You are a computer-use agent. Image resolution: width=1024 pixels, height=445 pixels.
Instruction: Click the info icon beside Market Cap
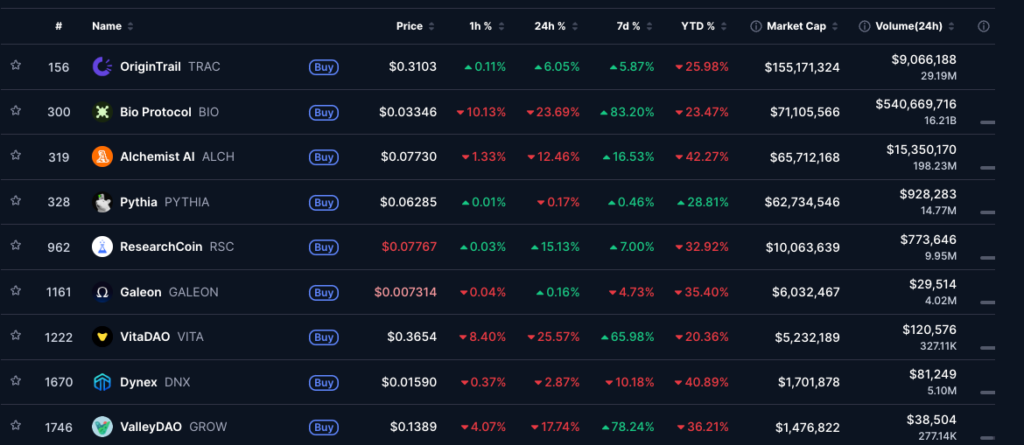click(x=756, y=26)
